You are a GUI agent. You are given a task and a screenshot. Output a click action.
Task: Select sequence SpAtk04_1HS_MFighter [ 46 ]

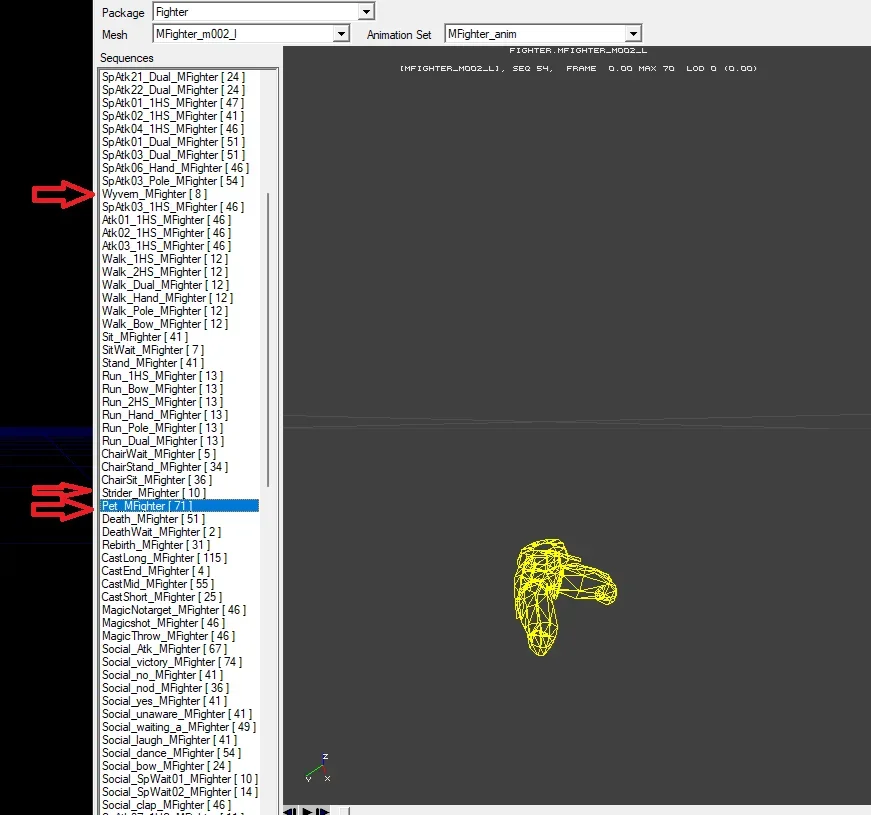click(x=173, y=129)
